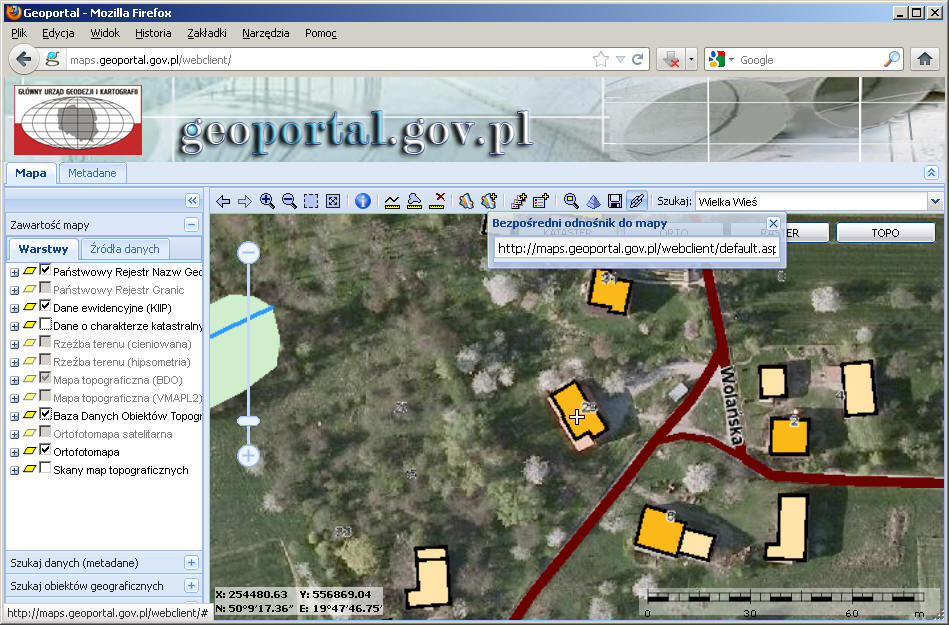
Task: Open the Zakładki menu
Action: 207,33
